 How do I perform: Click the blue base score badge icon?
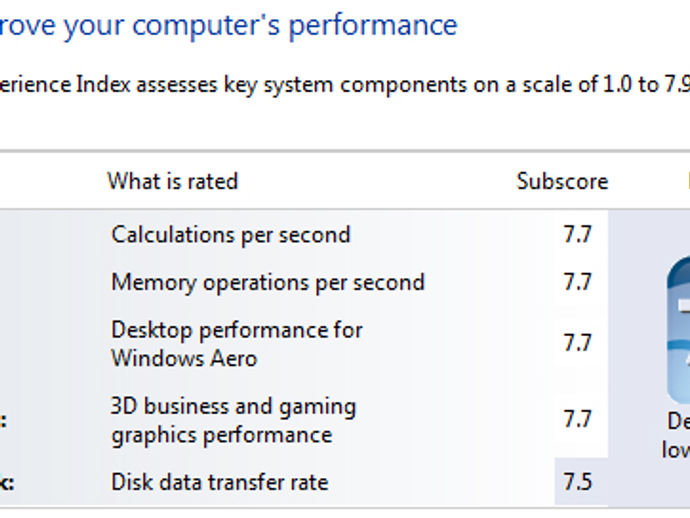679,330
